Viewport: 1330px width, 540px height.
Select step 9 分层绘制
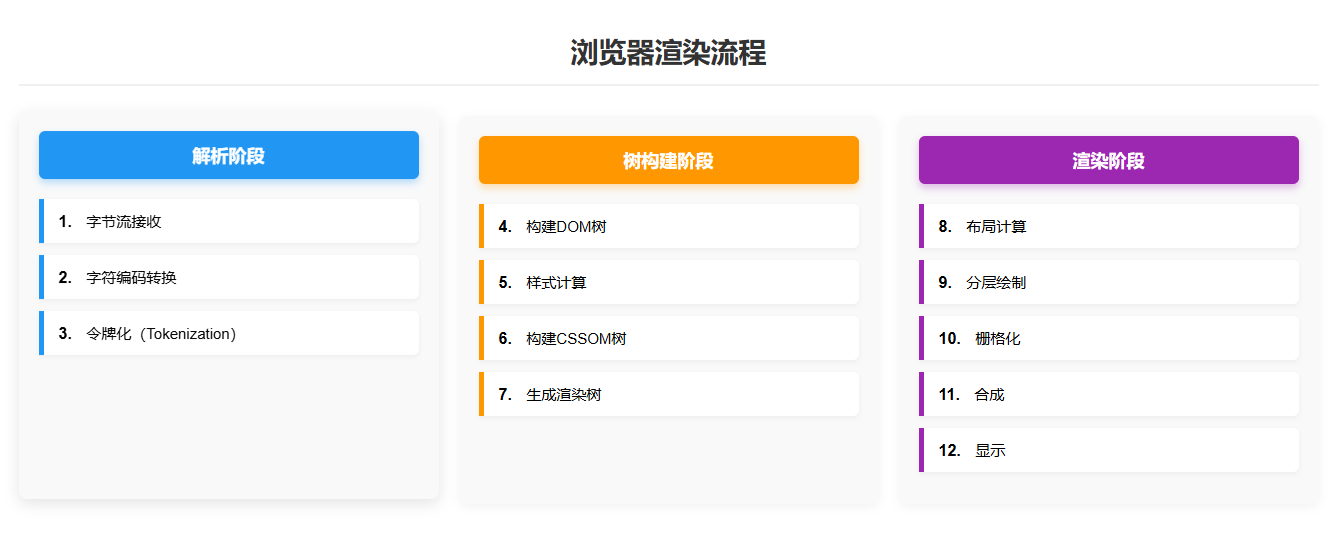(x=1109, y=282)
